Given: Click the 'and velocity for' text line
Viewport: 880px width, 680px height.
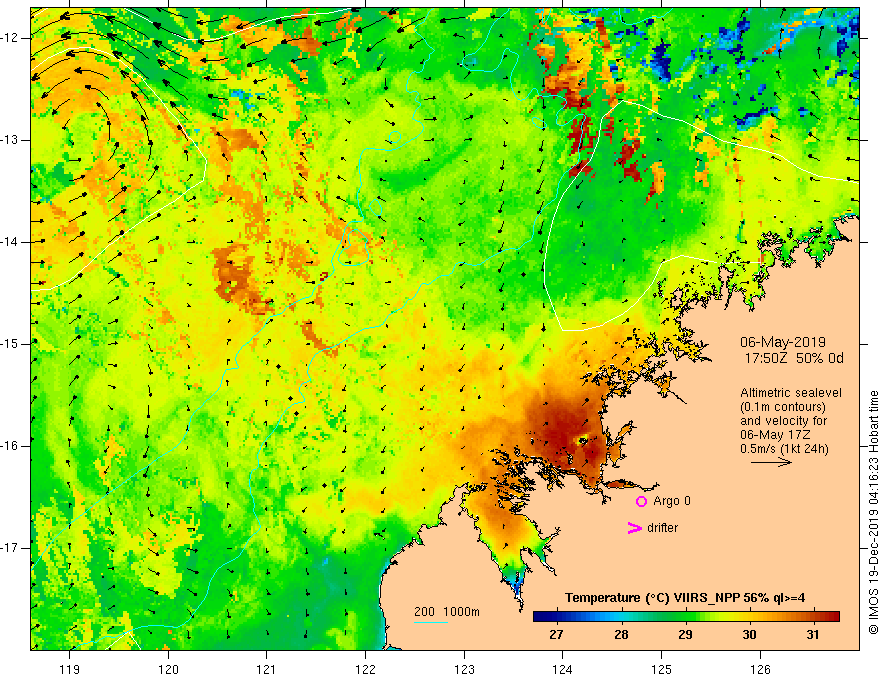Looking at the screenshot, I should coord(783,421).
